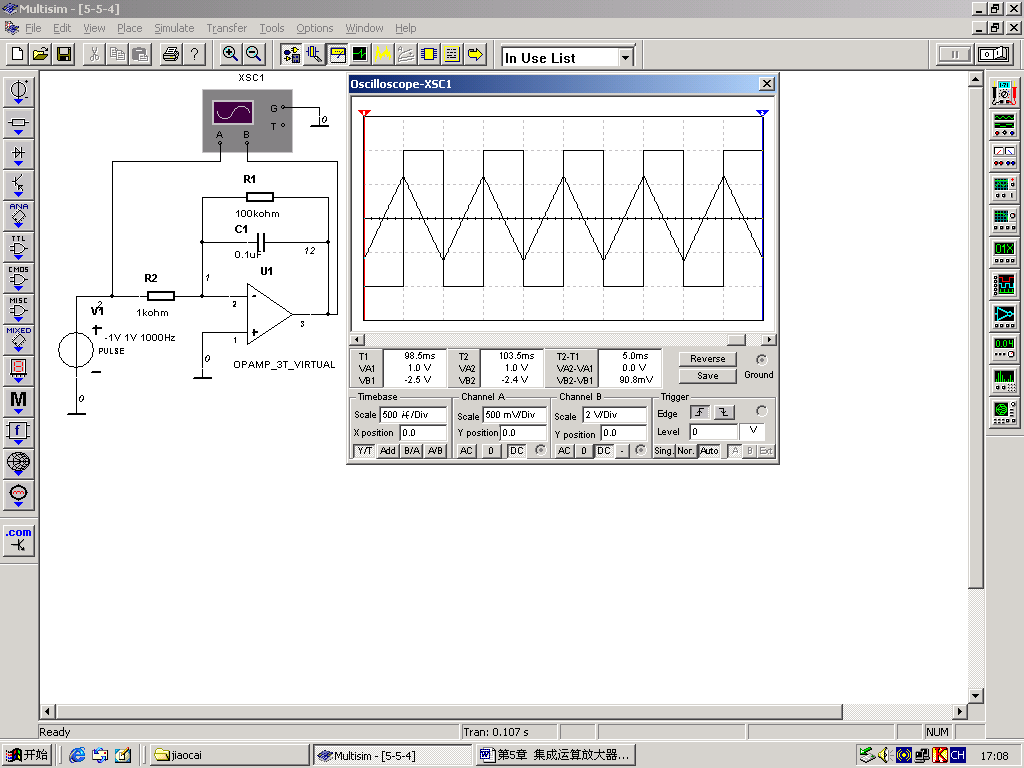Select the Oscilloscope instrument icon
The height and width of the screenshot is (768, 1024).
tap(1004, 188)
